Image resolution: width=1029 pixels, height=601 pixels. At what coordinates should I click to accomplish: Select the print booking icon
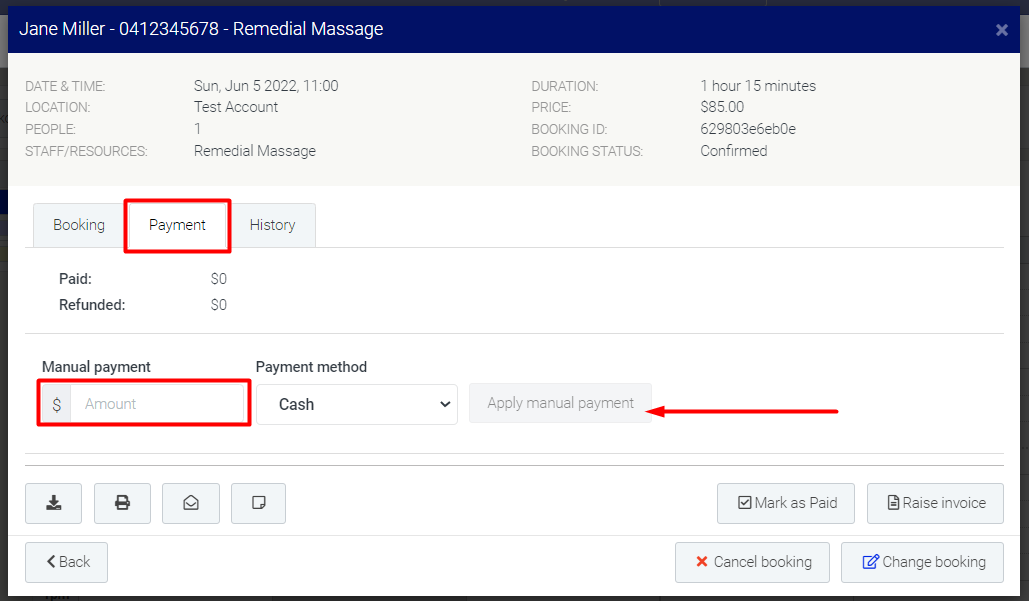(122, 503)
